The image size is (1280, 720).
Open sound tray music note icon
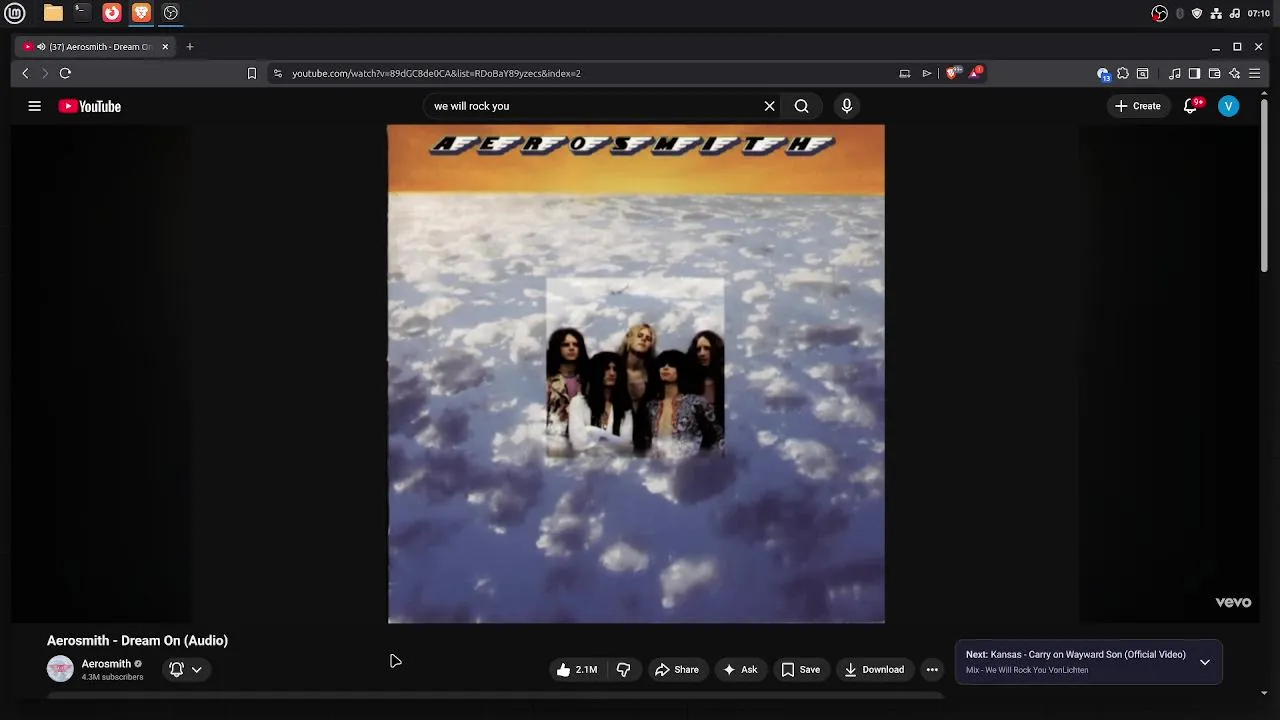pyautogui.click(x=1235, y=14)
